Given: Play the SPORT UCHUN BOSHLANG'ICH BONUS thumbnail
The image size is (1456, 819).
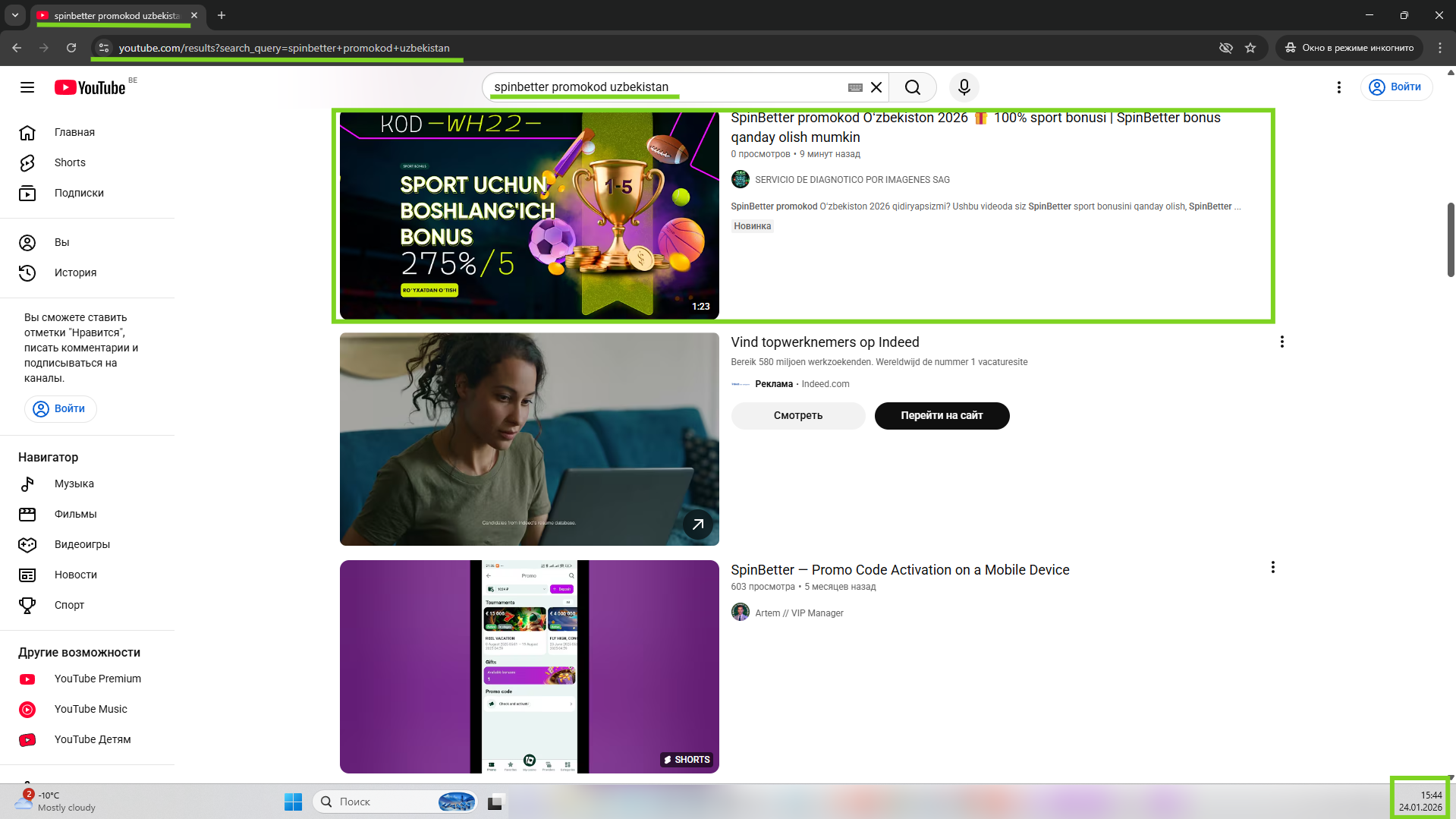Looking at the screenshot, I should point(529,216).
